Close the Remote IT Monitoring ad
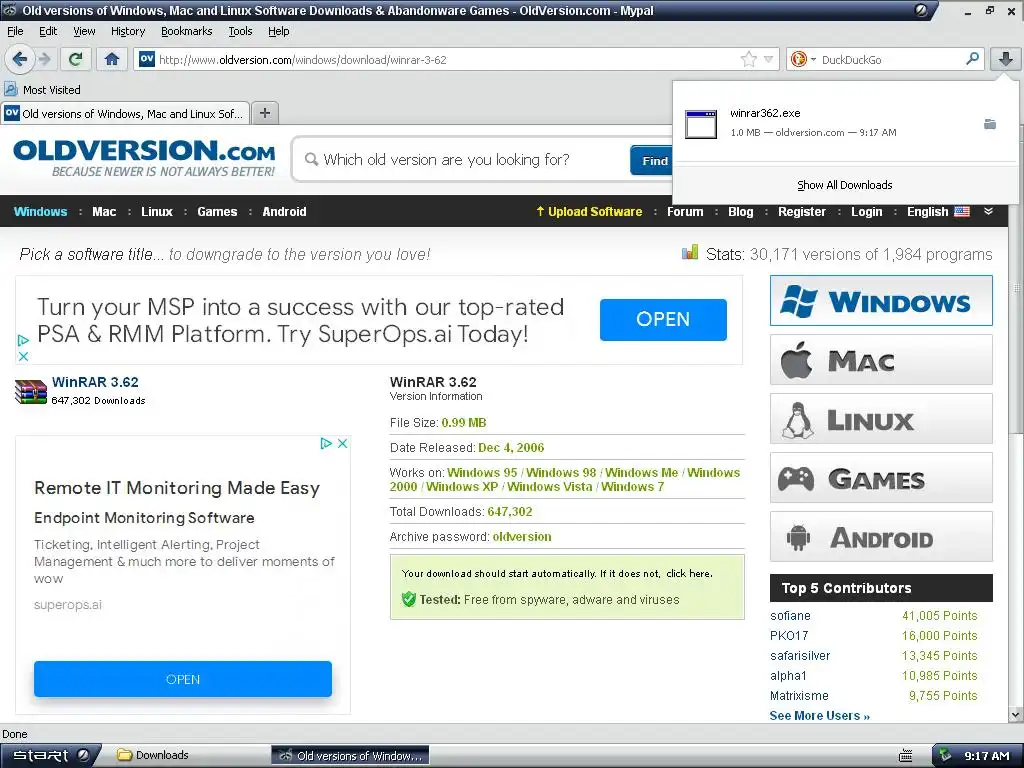This screenshot has width=1024, height=768. point(342,443)
